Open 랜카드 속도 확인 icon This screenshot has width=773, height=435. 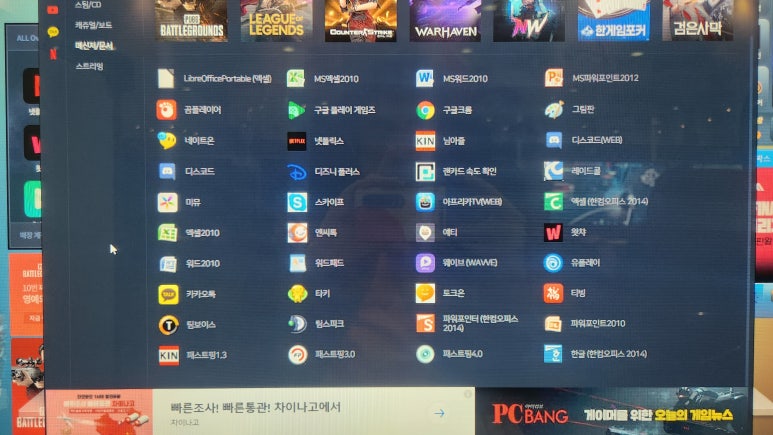[425, 171]
